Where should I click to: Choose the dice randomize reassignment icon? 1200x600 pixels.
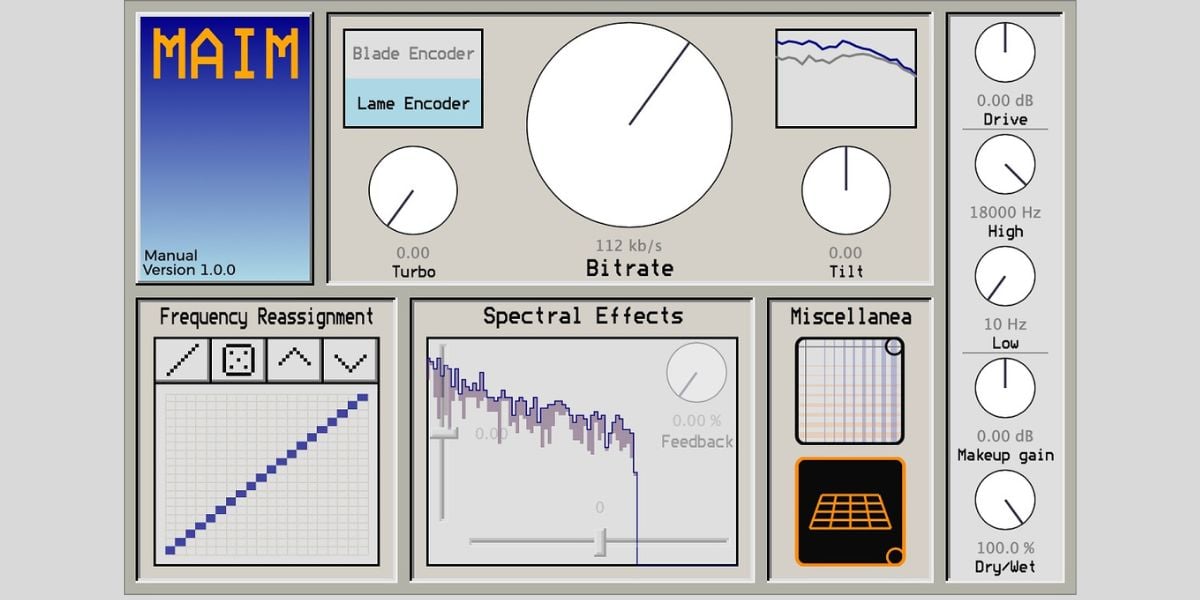coord(238,360)
